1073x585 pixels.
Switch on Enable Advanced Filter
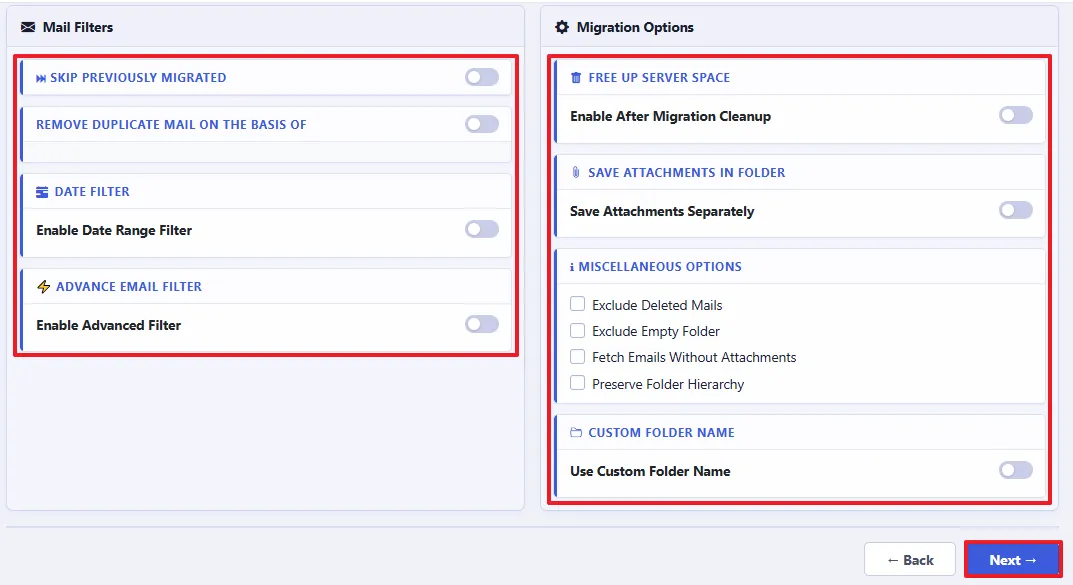coord(482,324)
